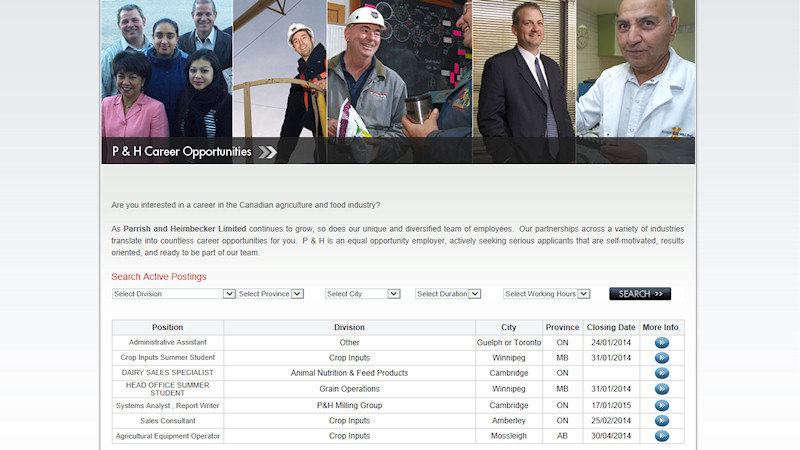Screen dimensions: 800x450
Task: Open More Info for Dairy Sales Specialist
Action: point(661,373)
